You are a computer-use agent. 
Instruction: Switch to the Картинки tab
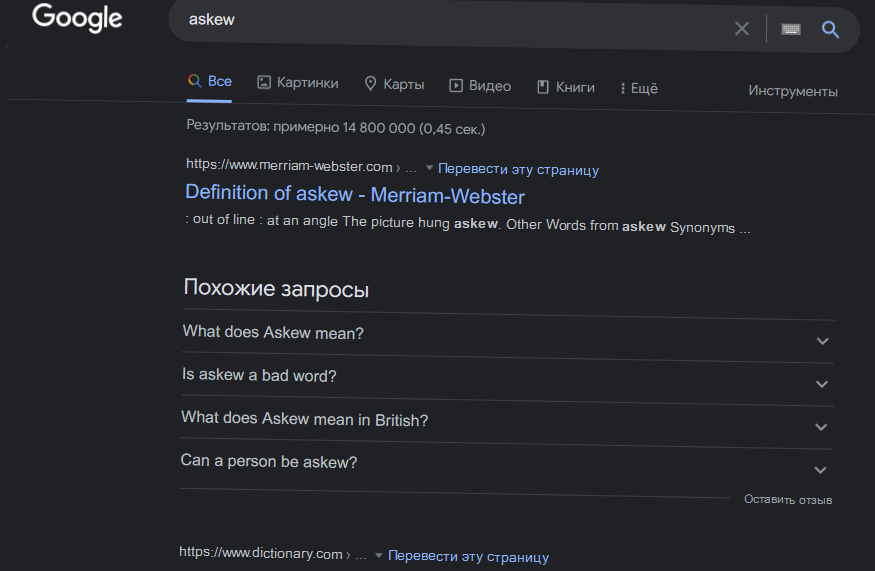(x=297, y=83)
